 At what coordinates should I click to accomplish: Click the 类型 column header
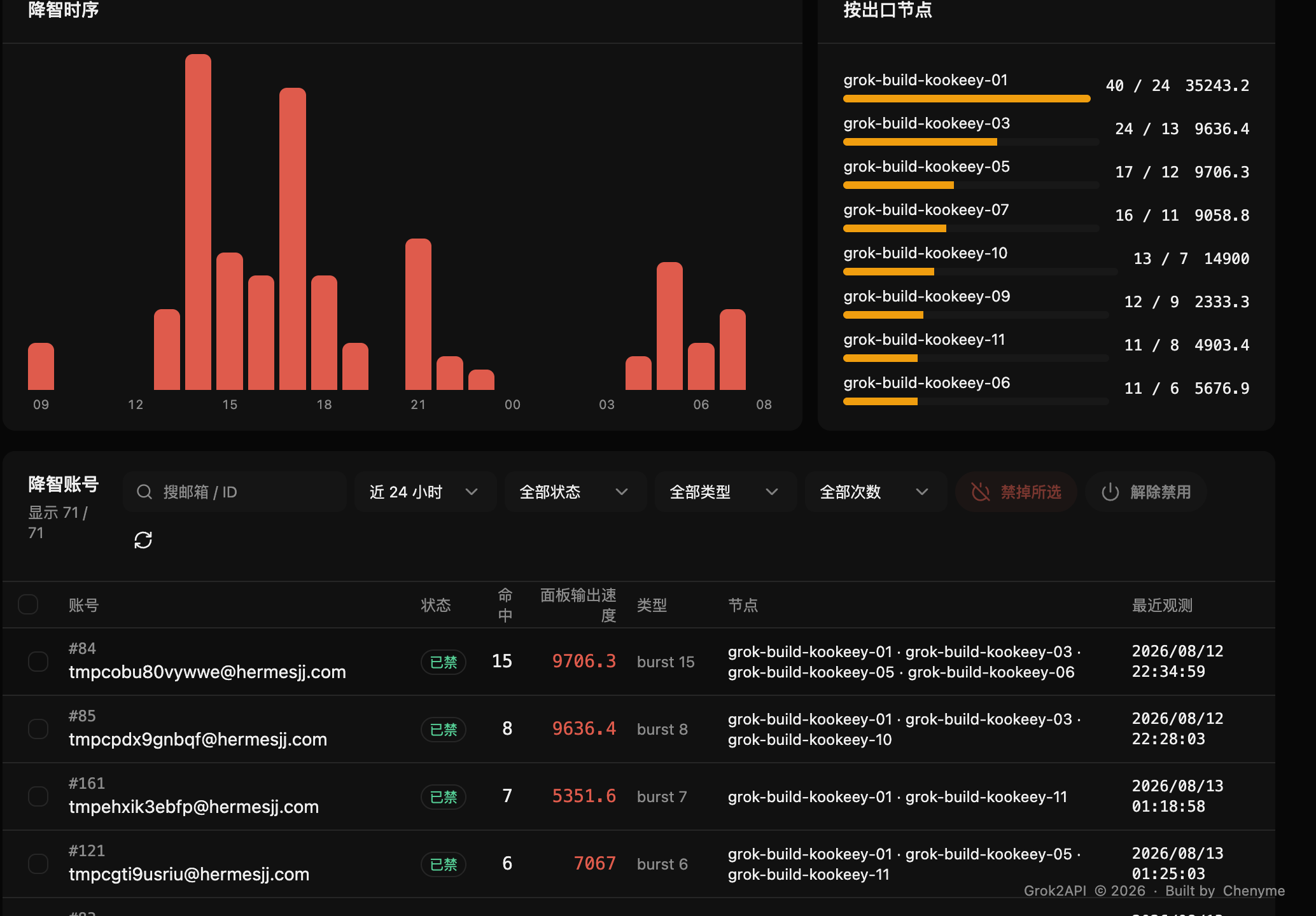tap(652, 605)
